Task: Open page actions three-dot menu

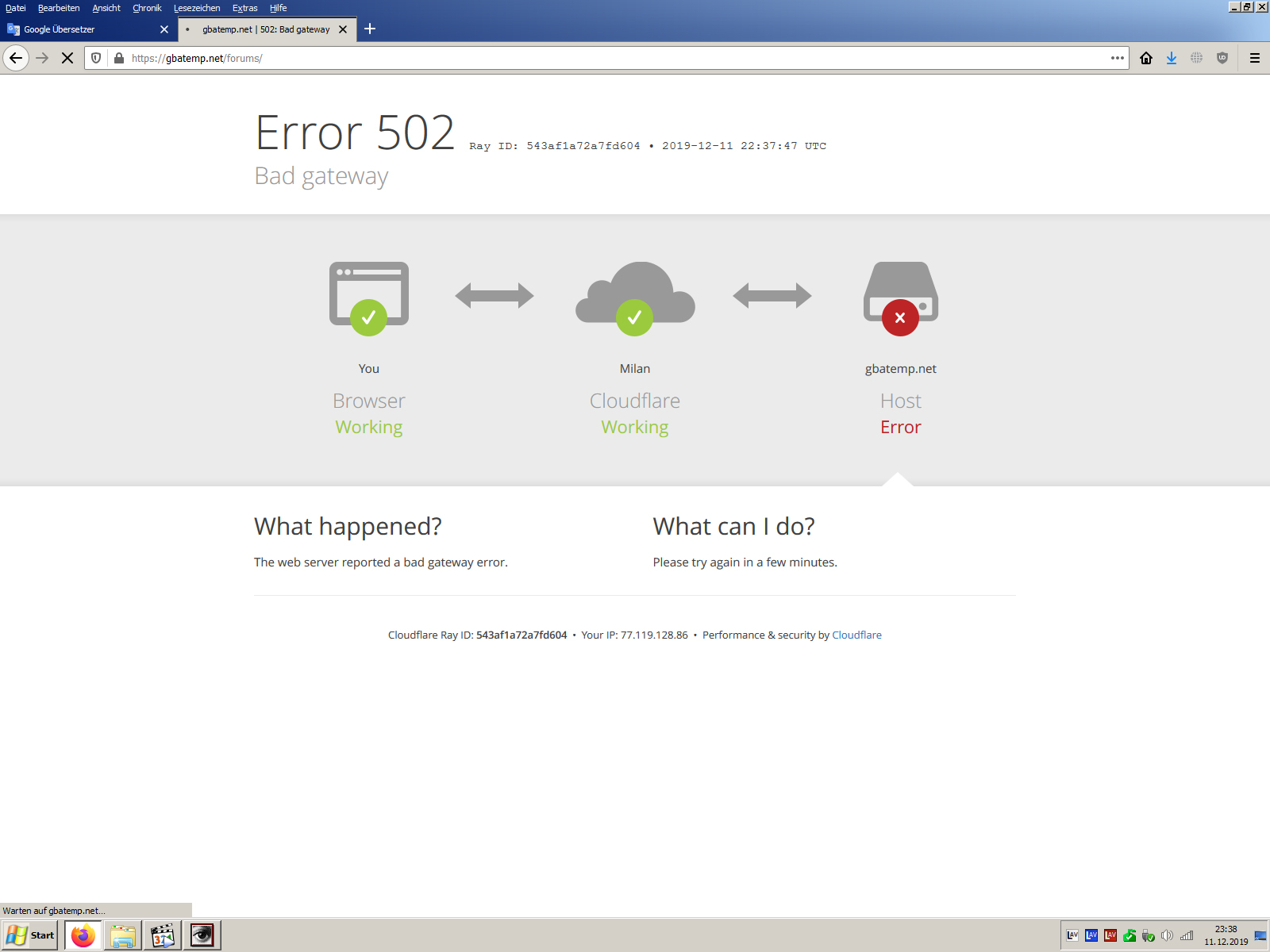Action: [x=1118, y=58]
